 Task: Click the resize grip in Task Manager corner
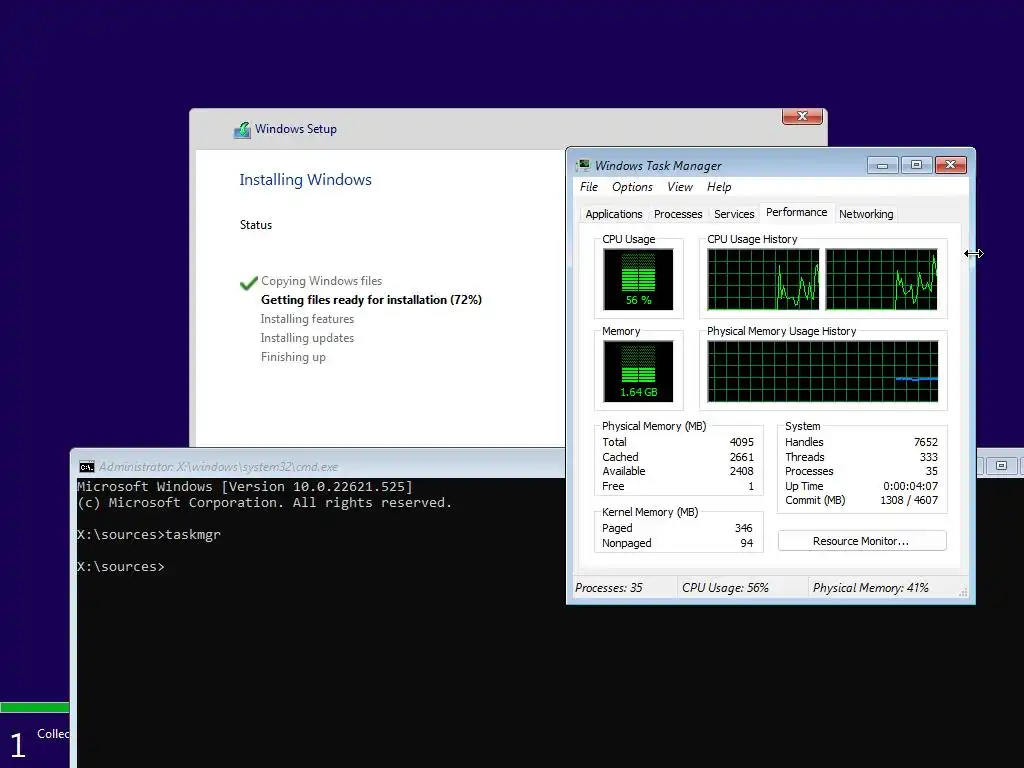(963, 592)
